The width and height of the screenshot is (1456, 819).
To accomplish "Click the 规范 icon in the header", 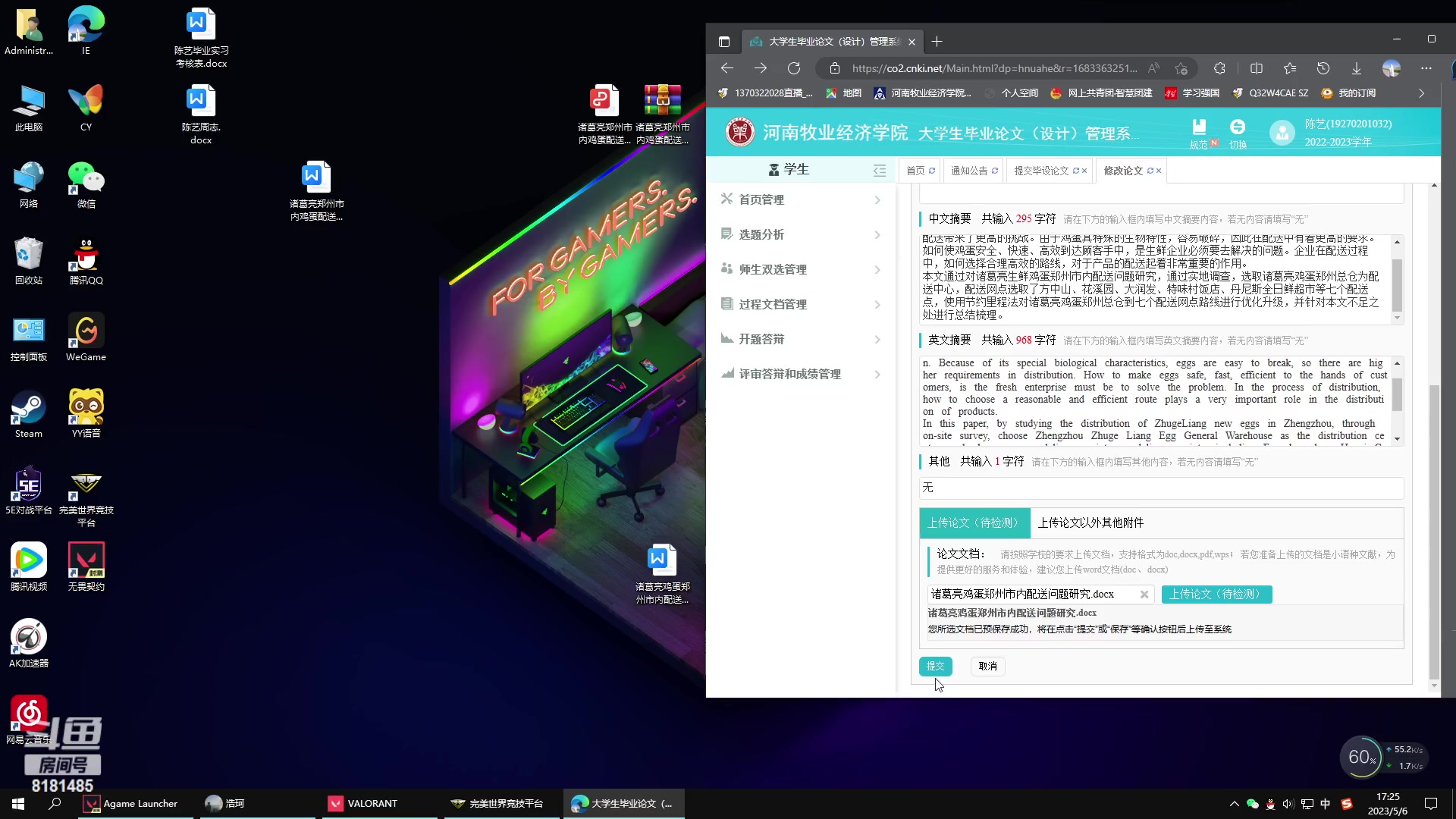I will tap(1199, 133).
